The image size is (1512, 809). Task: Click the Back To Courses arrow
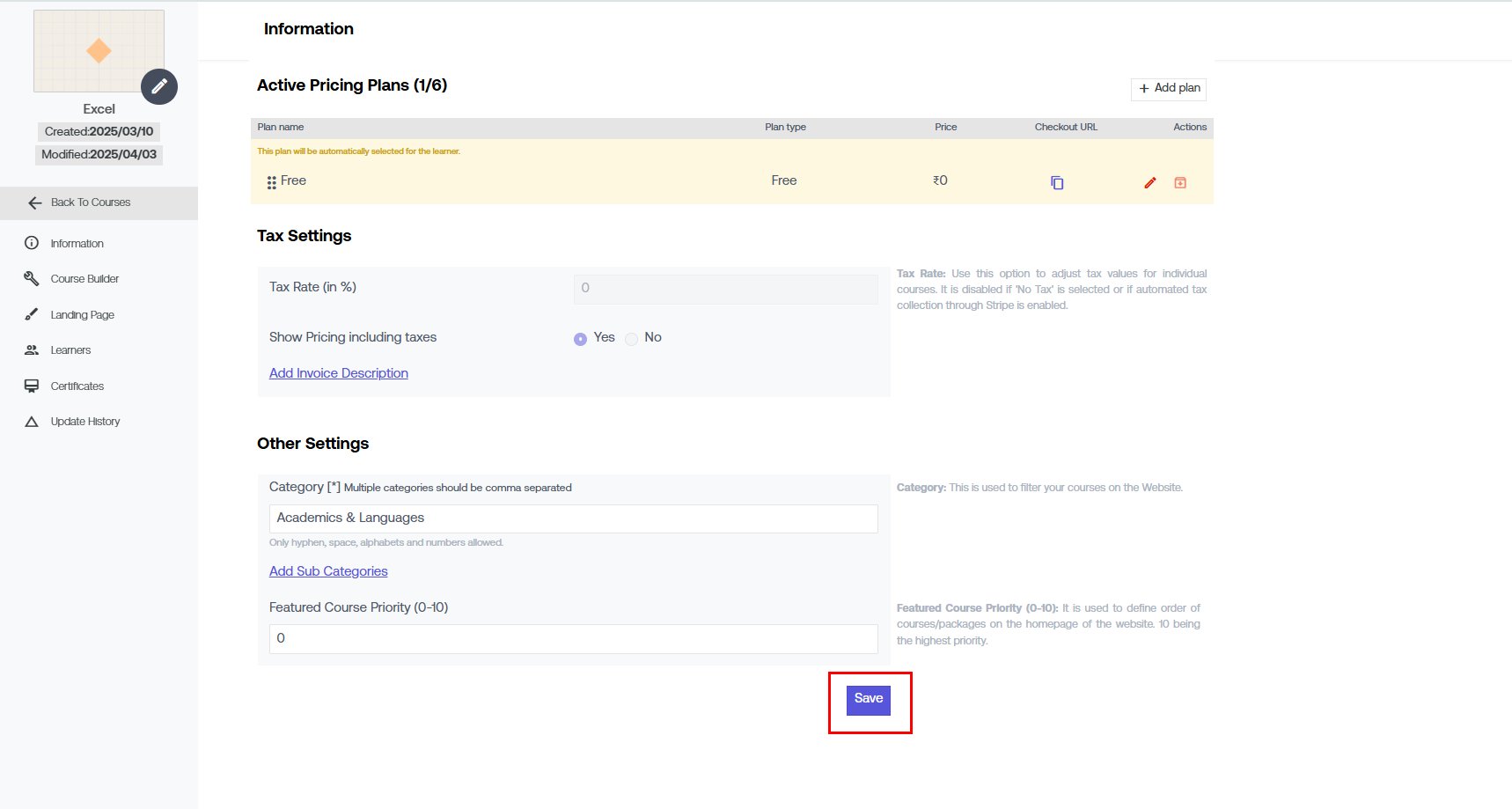tap(35, 203)
